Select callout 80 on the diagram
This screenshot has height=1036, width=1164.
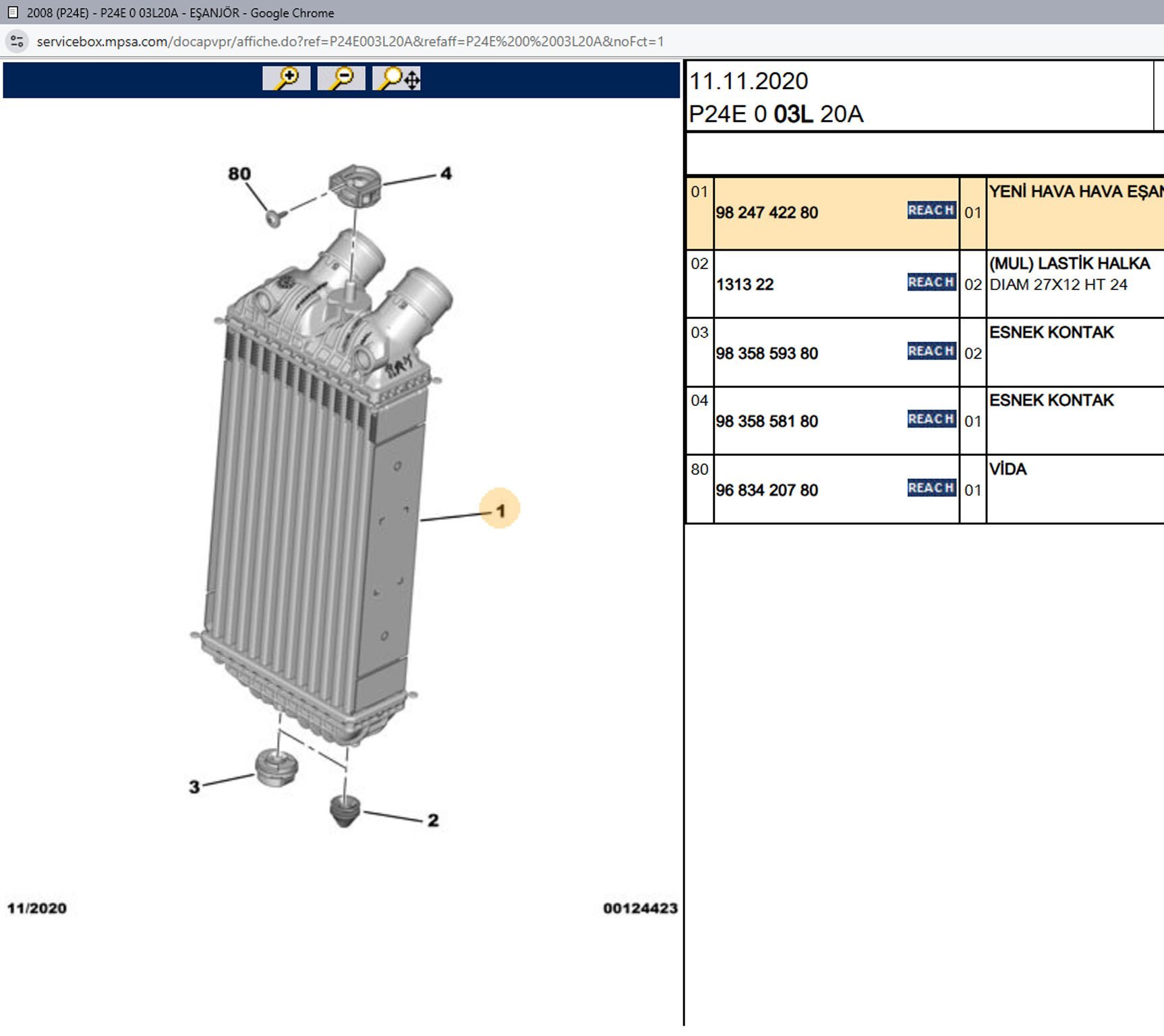(x=239, y=174)
